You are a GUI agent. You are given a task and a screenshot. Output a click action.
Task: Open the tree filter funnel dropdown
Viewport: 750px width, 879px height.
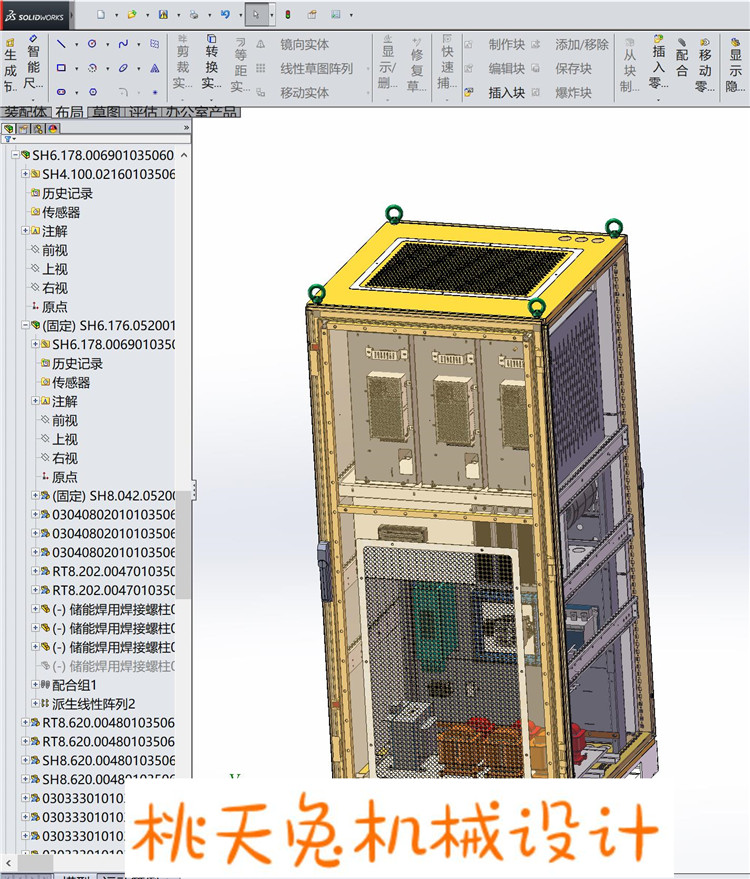[10, 139]
